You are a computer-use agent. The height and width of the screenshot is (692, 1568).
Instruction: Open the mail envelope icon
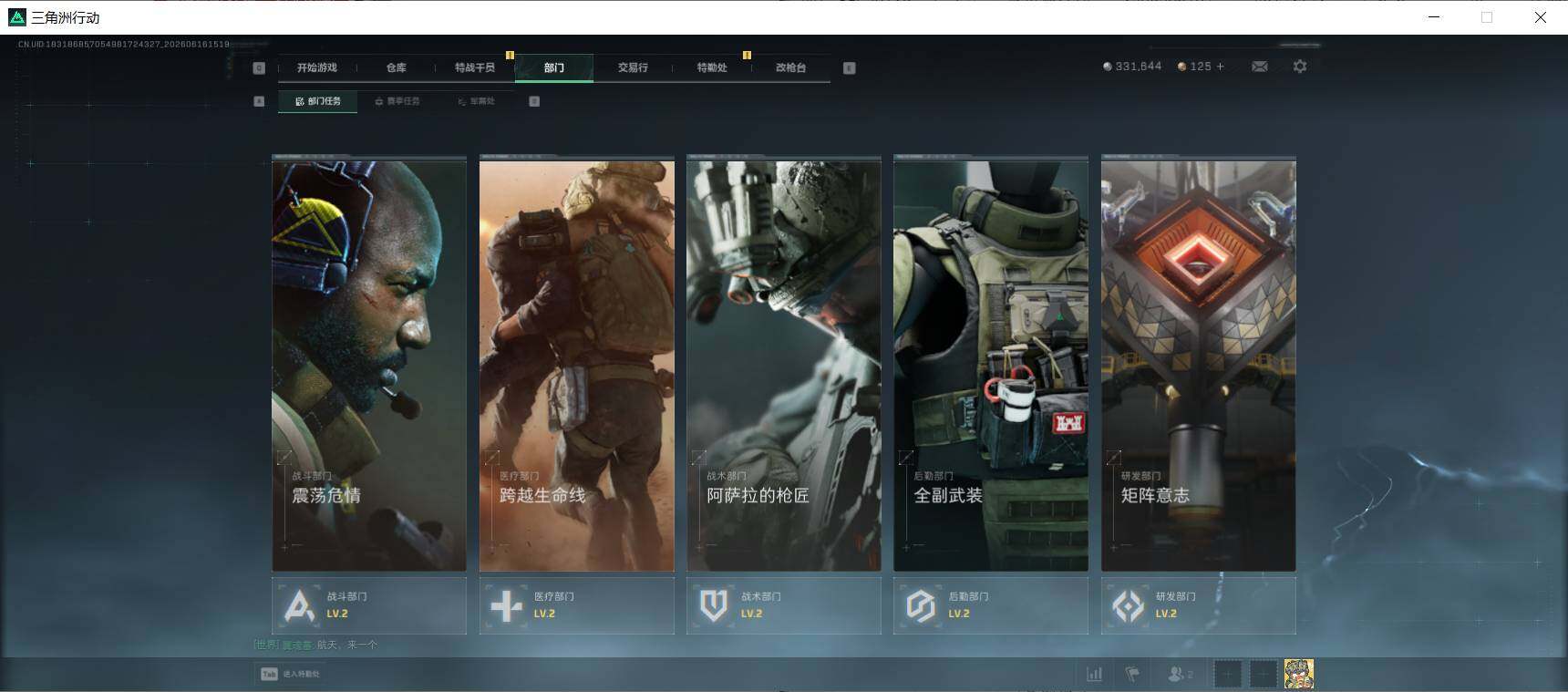tap(1260, 67)
